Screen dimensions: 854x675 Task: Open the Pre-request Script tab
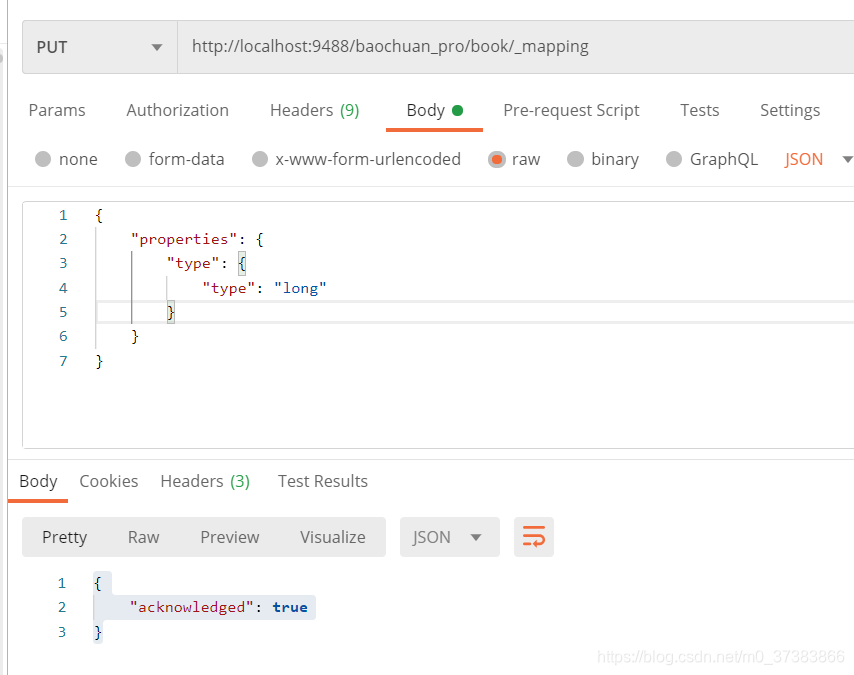(x=571, y=110)
